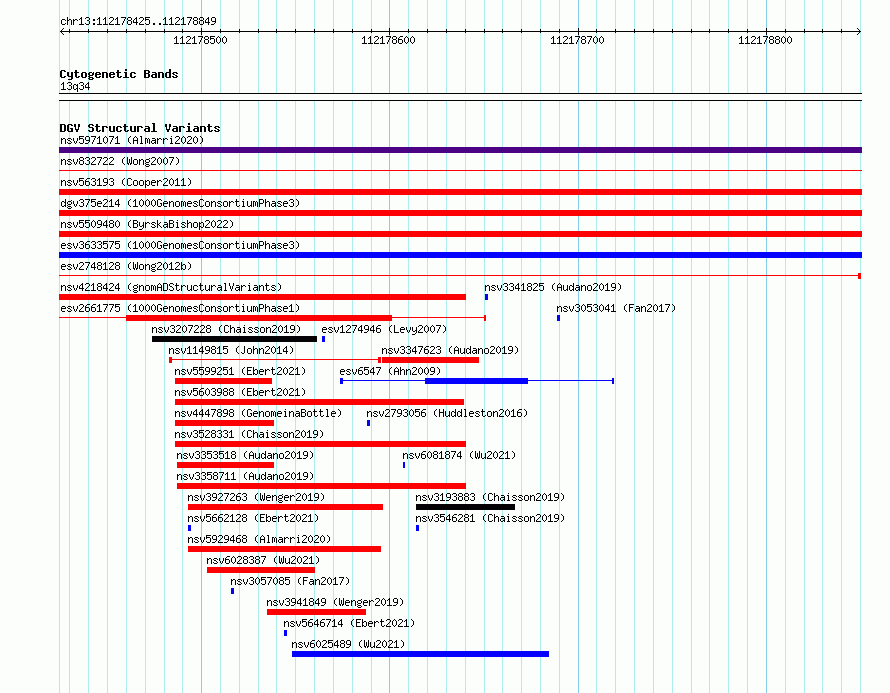Click nsv3528331 (Chaisson2019) label
Viewport: 890px width, 693px height.
pos(249,434)
